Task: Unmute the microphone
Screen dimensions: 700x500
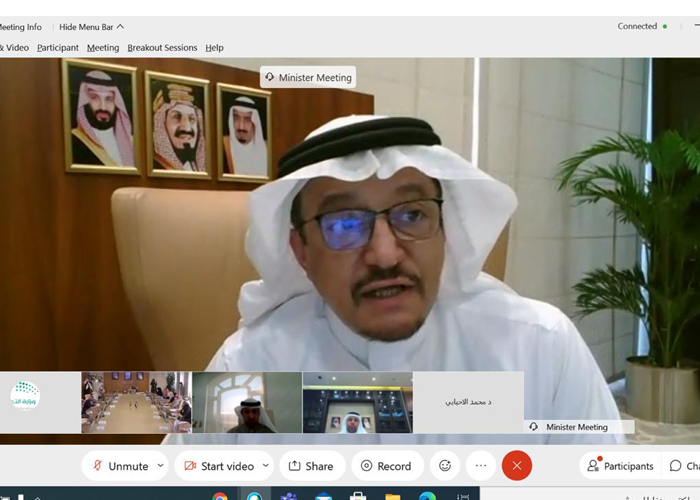Action: (x=119, y=466)
